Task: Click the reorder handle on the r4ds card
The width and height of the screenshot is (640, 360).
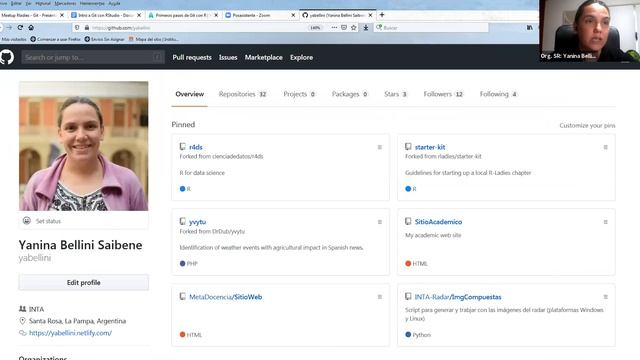Action: (380, 147)
